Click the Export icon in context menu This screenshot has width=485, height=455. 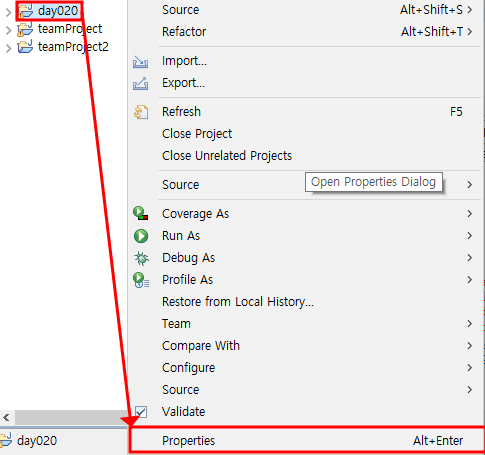[140, 83]
